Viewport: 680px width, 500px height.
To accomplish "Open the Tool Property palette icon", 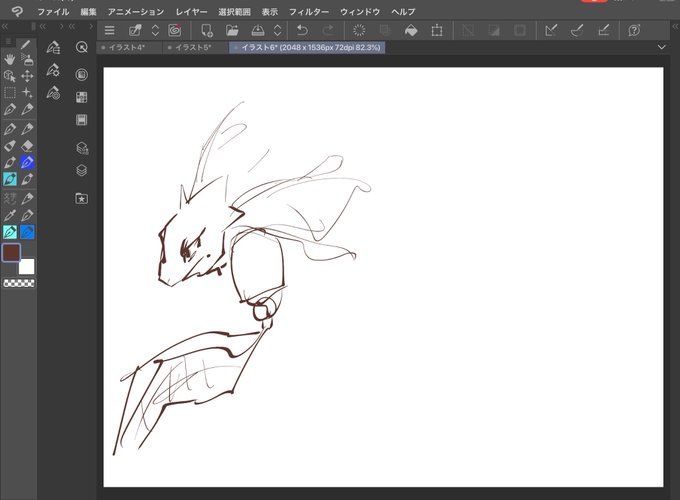I will [x=53, y=70].
